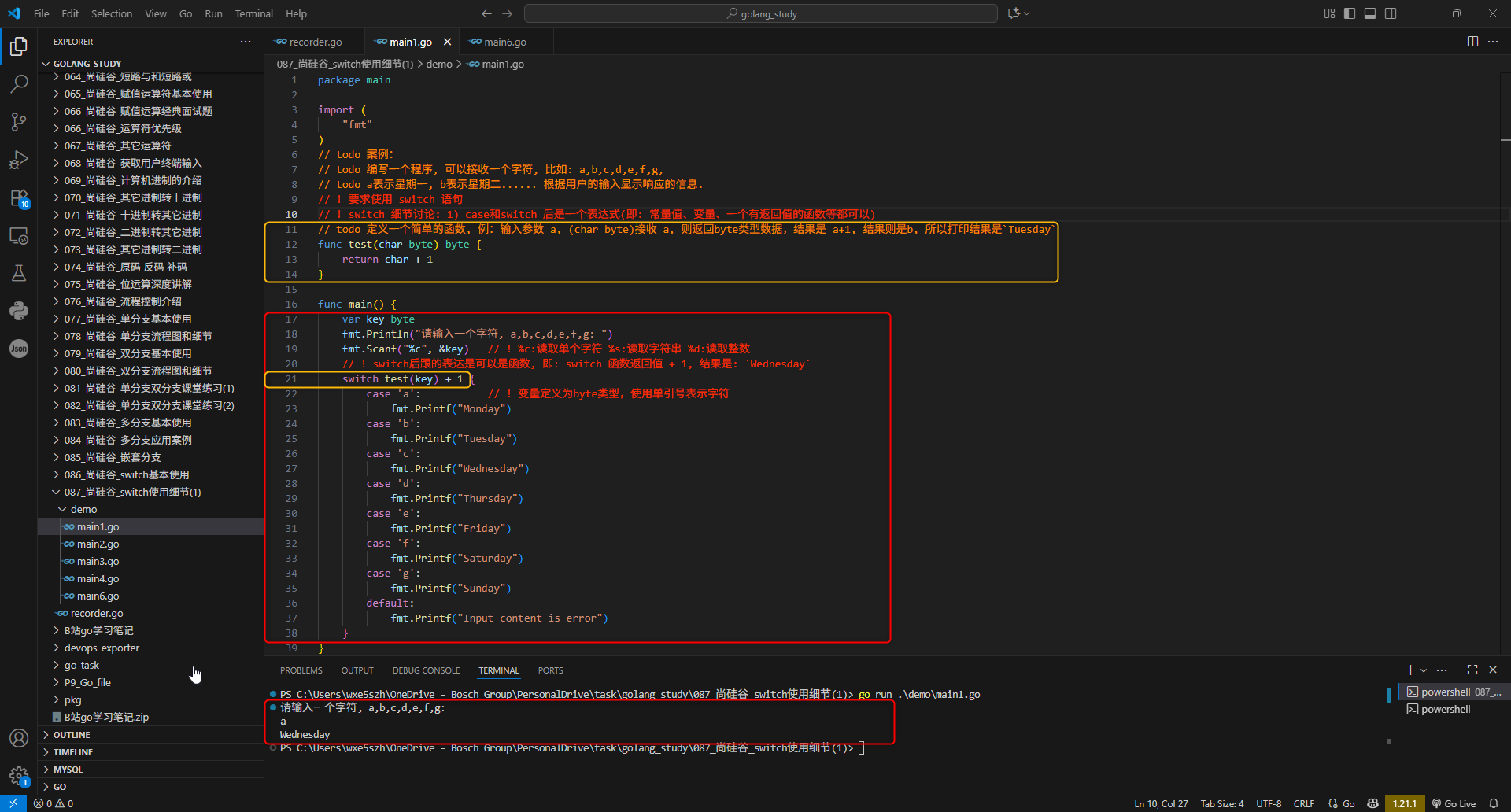Change the UTF-8 file encoding
This screenshot has width=1511, height=812.
[x=1269, y=804]
